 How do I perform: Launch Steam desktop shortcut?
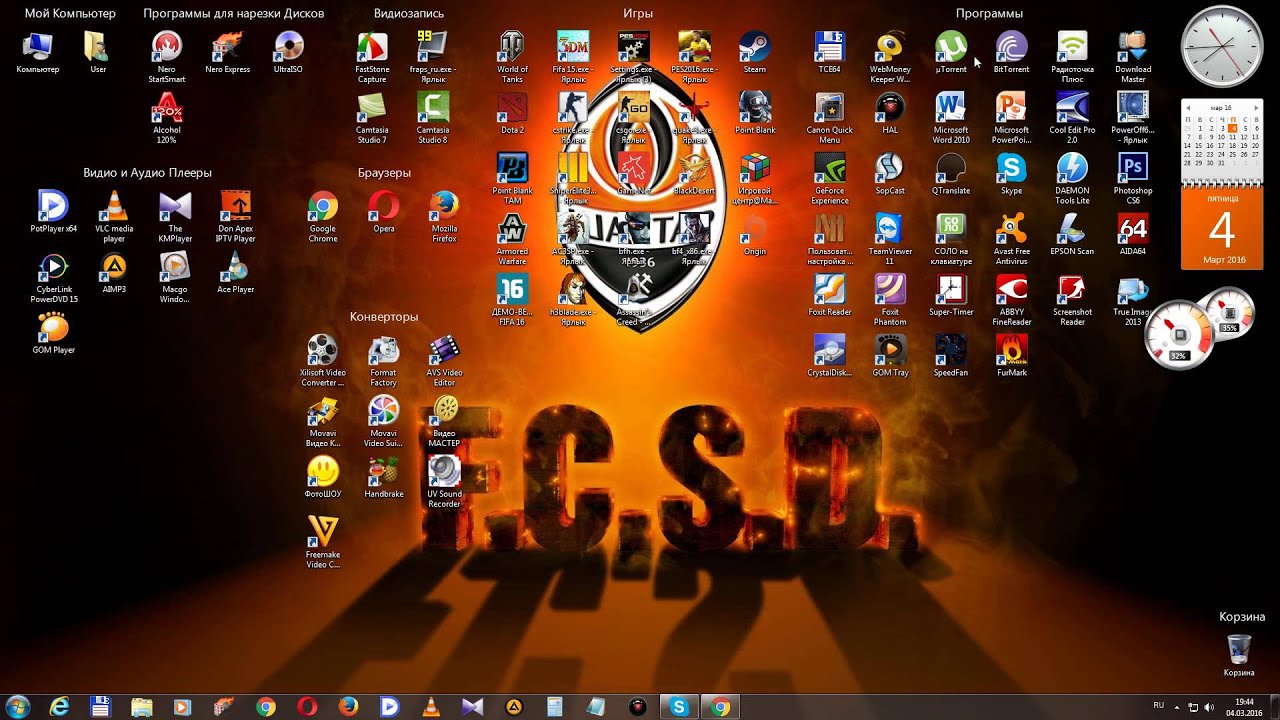point(755,52)
